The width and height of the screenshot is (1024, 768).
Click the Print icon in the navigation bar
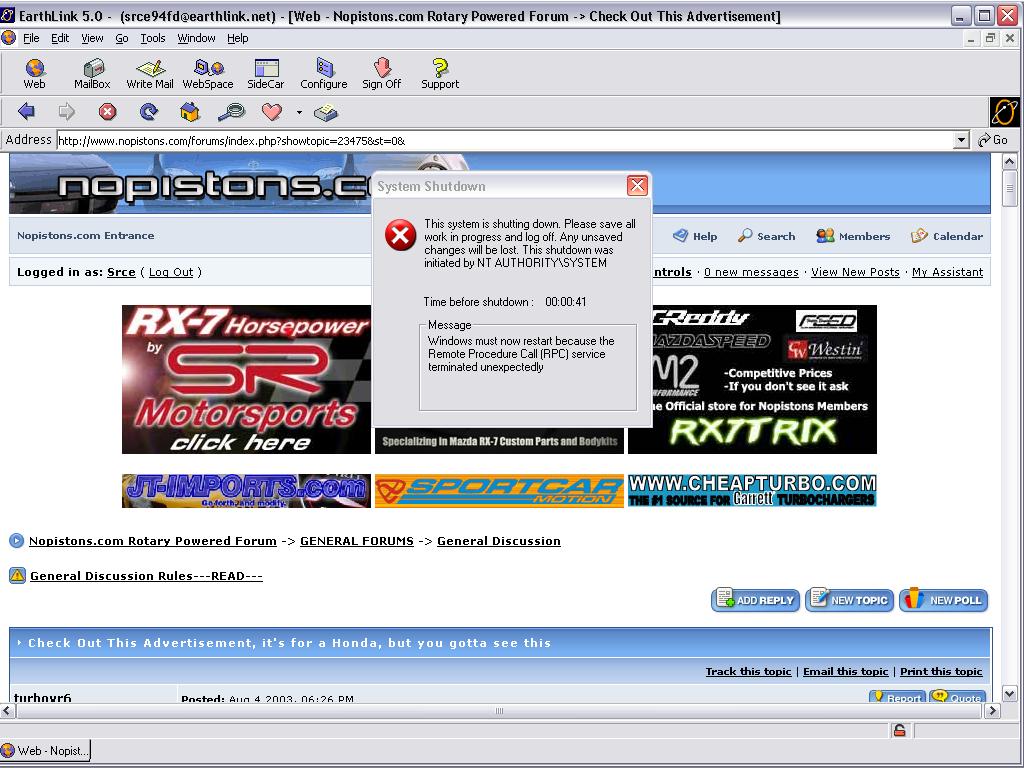(326, 112)
